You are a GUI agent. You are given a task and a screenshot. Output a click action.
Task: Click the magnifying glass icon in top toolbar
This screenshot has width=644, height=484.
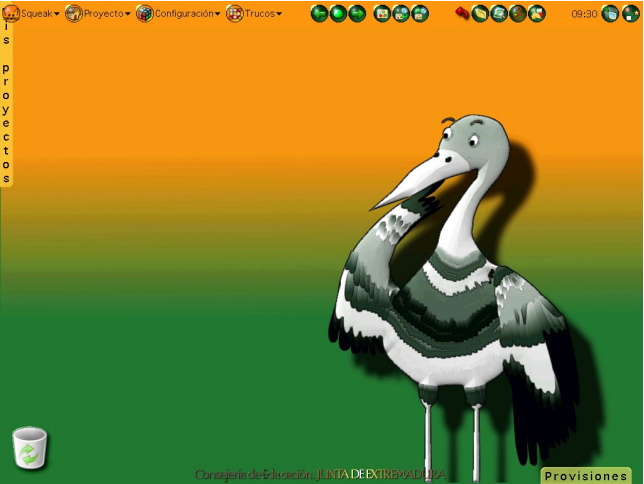pos(499,13)
